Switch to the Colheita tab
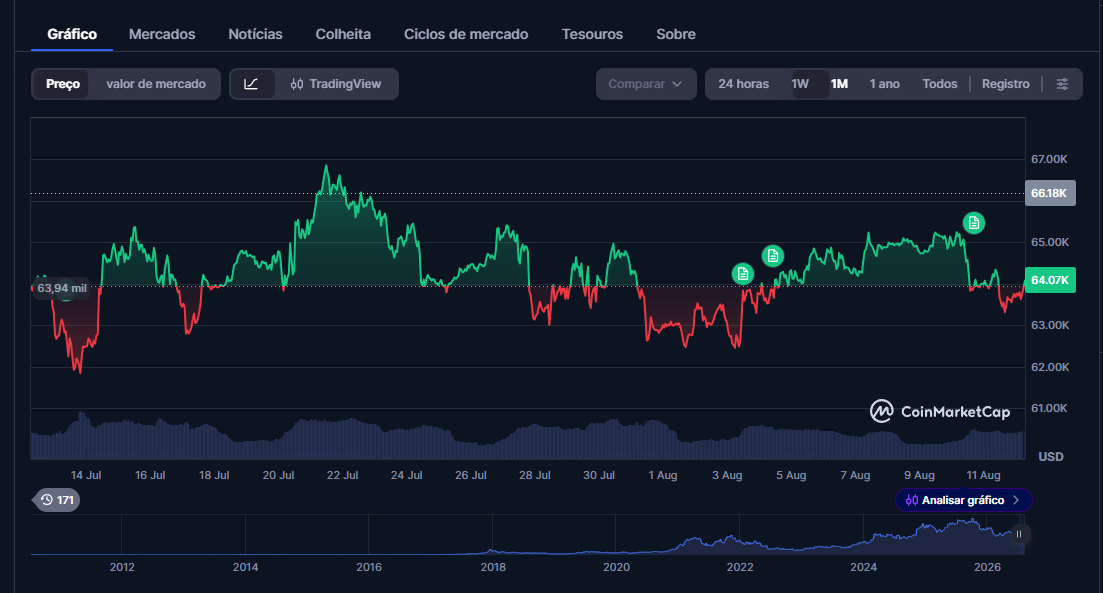The width and height of the screenshot is (1103, 593). 343,34
